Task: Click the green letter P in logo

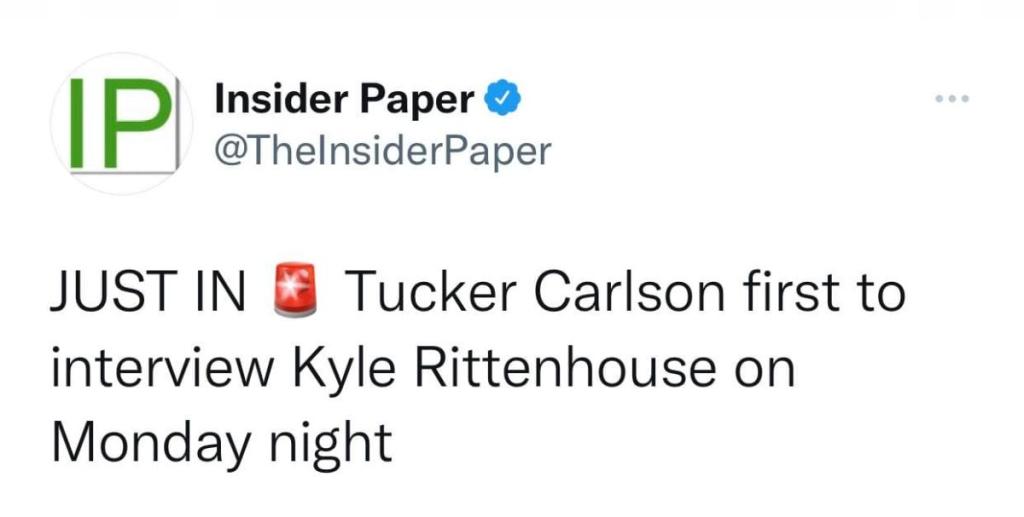Action: tap(139, 124)
